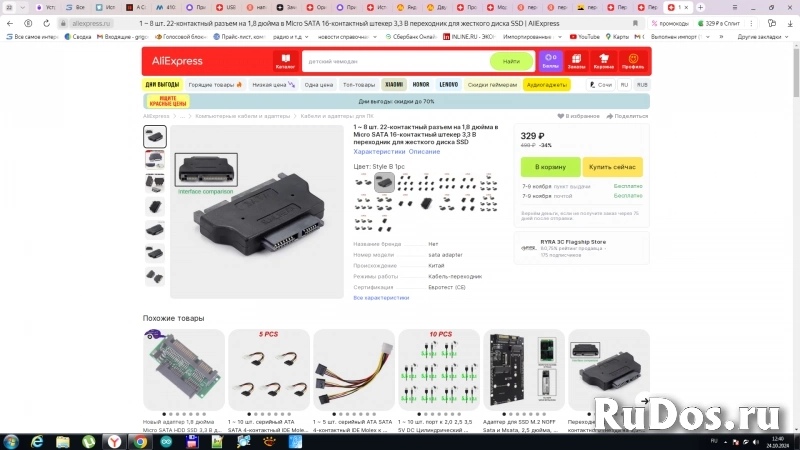Open RYRA 3C Flagship Store link
The height and width of the screenshot is (450, 800).
(x=573, y=242)
